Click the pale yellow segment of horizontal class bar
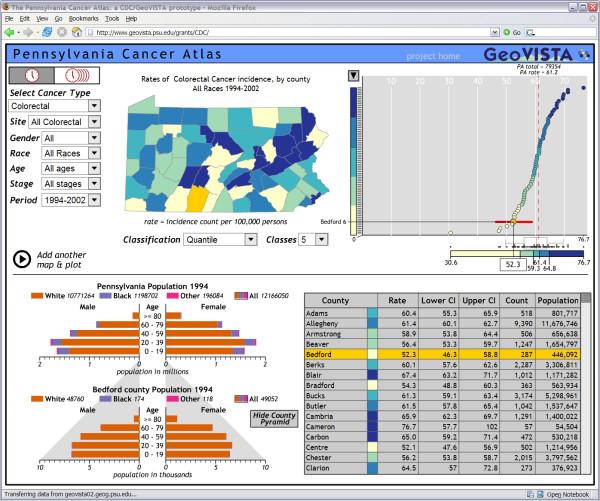 [485, 254]
